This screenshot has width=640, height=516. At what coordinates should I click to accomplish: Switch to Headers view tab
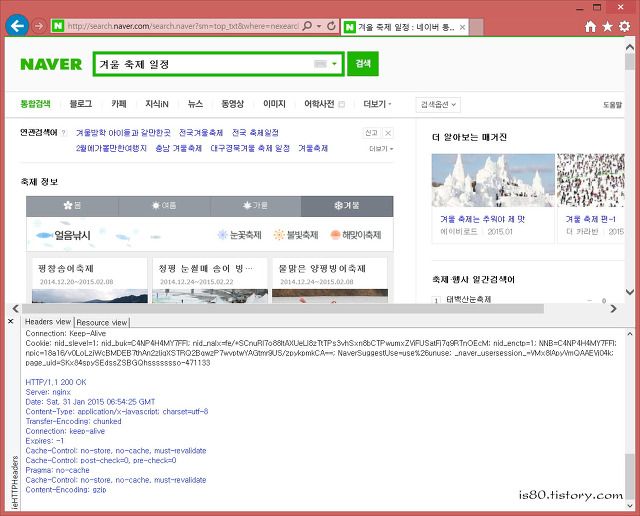point(48,322)
